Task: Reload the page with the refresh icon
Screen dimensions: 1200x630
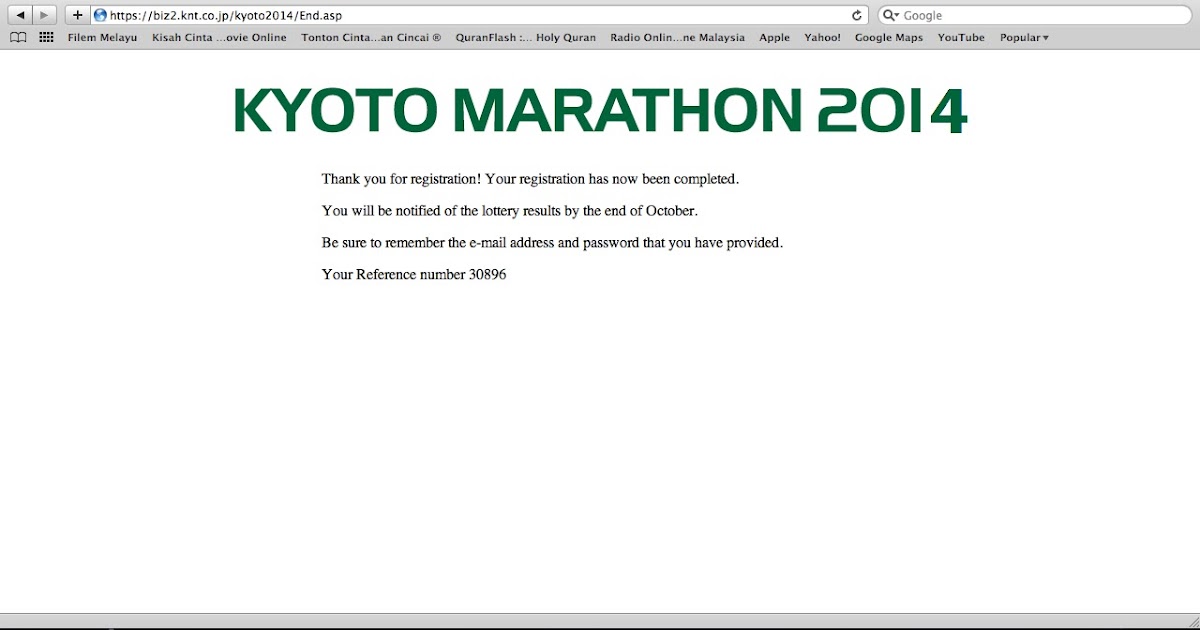Action: (x=857, y=16)
